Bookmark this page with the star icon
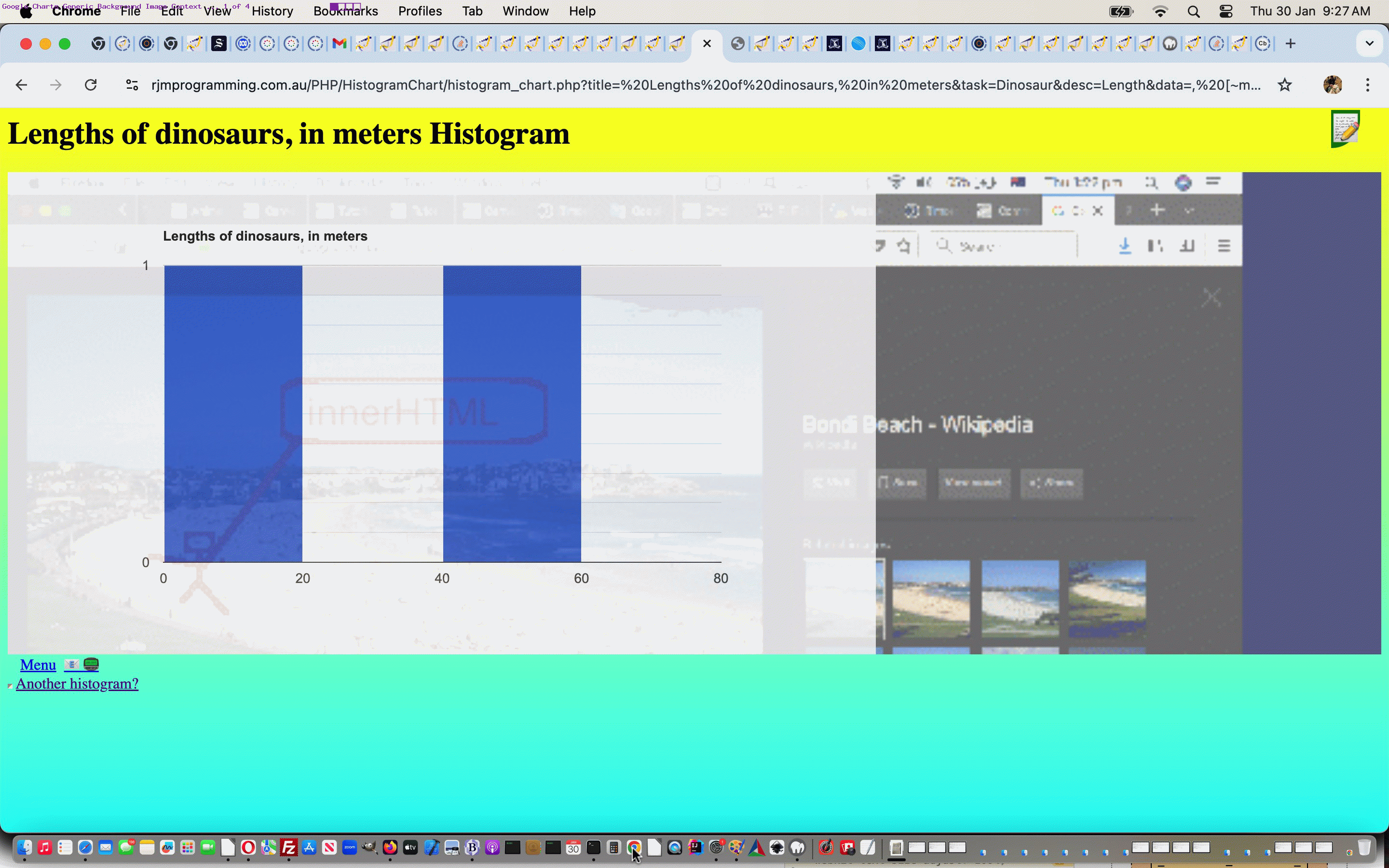 [x=1284, y=85]
